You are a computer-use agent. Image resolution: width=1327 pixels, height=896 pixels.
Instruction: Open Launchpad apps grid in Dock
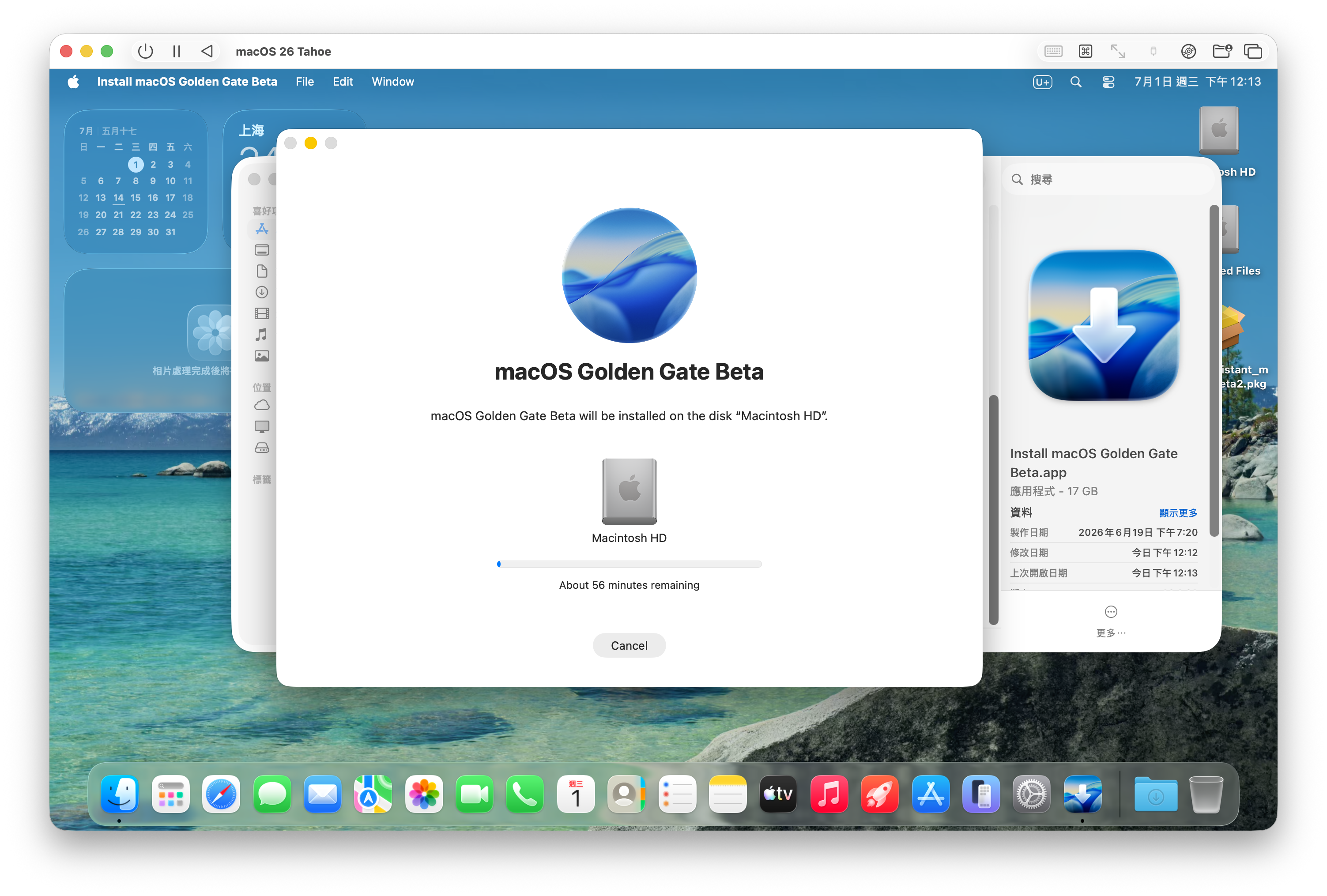pos(170,794)
